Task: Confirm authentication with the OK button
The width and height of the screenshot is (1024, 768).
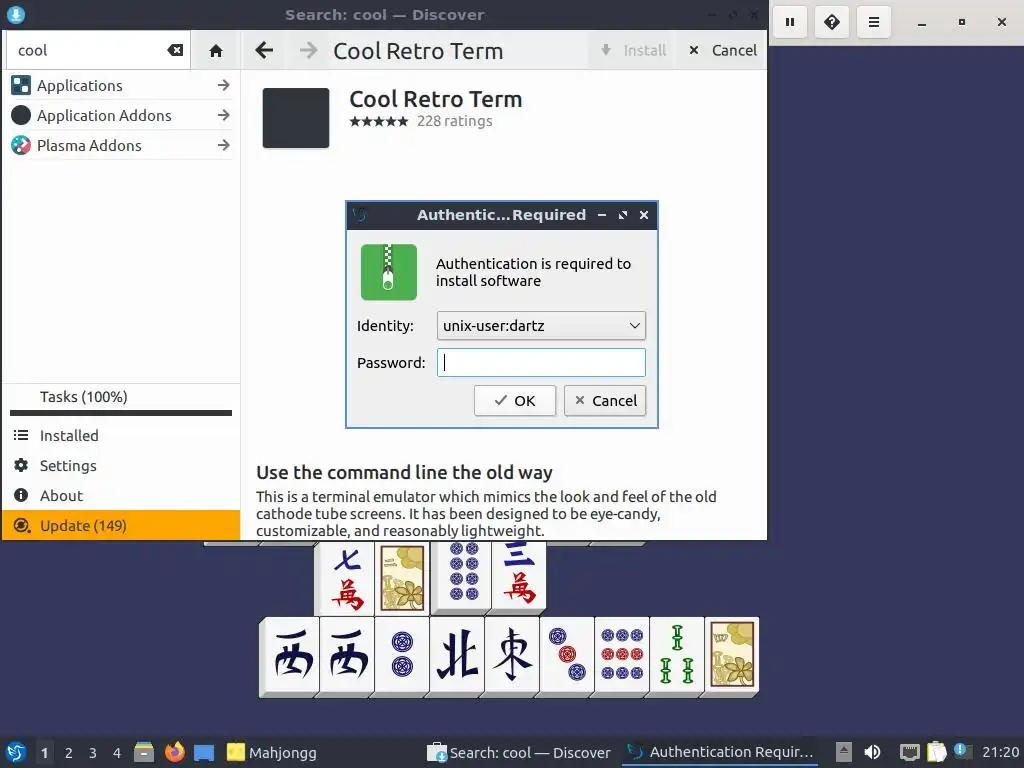Action: click(515, 400)
